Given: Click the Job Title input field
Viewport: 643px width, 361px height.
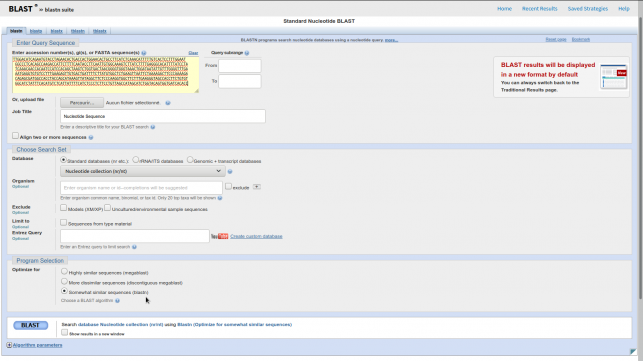Looking at the screenshot, I should [x=163, y=116].
